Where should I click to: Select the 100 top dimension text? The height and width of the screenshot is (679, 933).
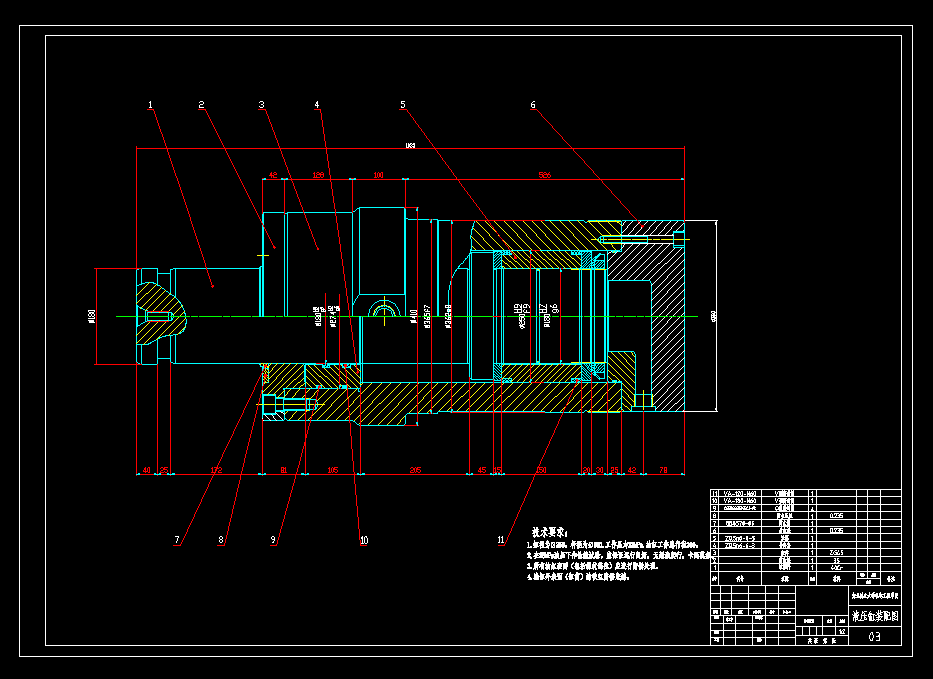[x=378, y=175]
